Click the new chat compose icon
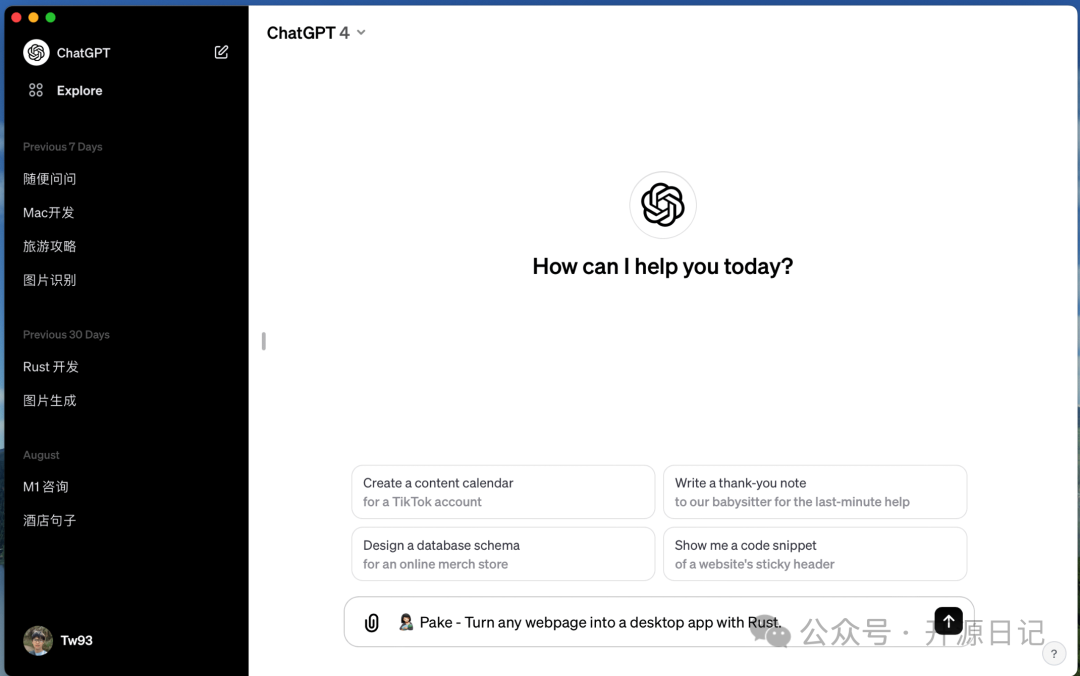The width and height of the screenshot is (1080, 676). point(221,52)
